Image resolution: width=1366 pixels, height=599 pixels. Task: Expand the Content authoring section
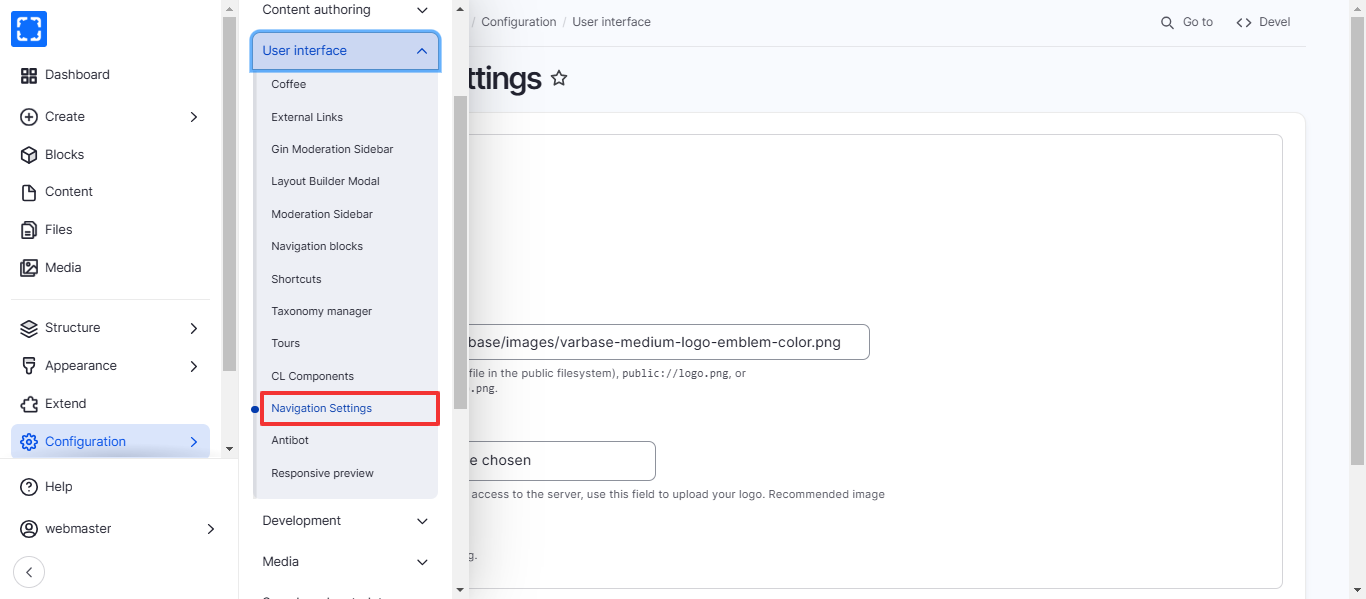(x=422, y=10)
